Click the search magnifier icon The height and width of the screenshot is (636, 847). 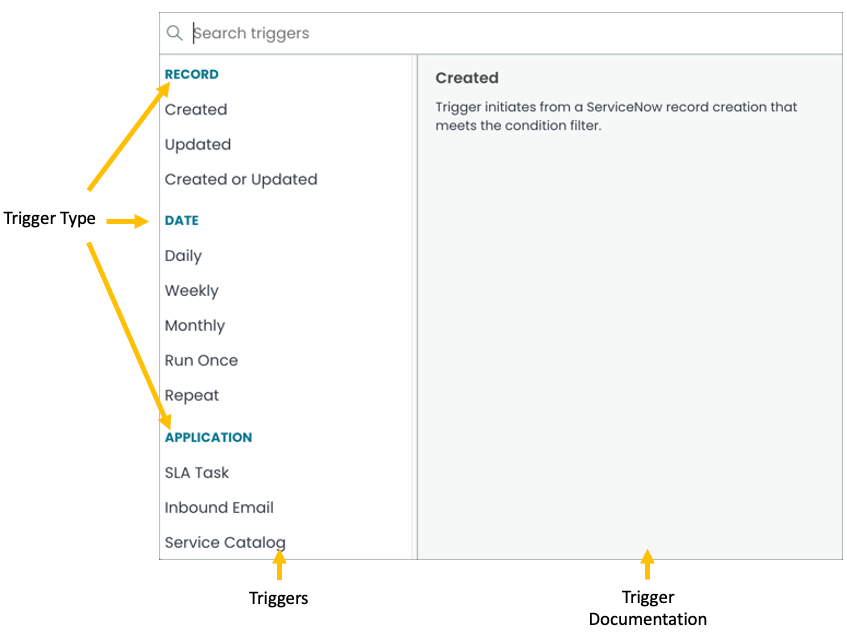point(175,33)
